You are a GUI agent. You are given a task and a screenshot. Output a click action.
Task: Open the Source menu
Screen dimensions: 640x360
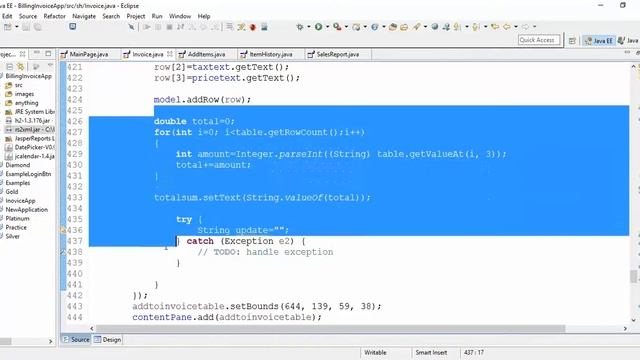click(x=28, y=16)
